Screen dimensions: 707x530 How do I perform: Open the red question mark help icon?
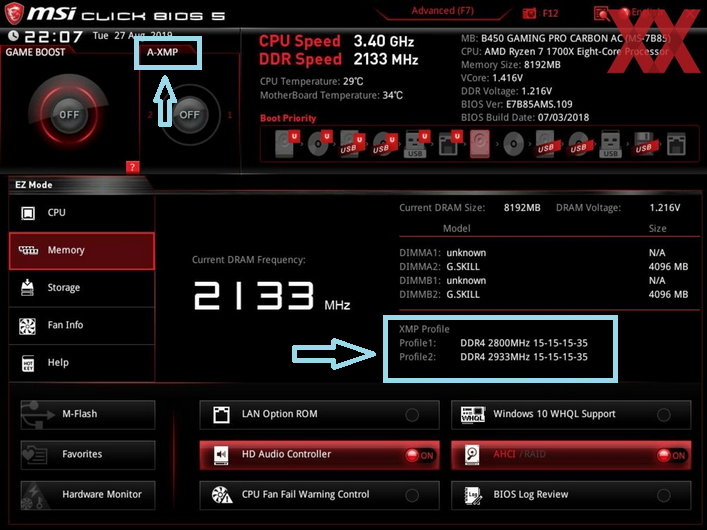pyautogui.click(x=132, y=167)
